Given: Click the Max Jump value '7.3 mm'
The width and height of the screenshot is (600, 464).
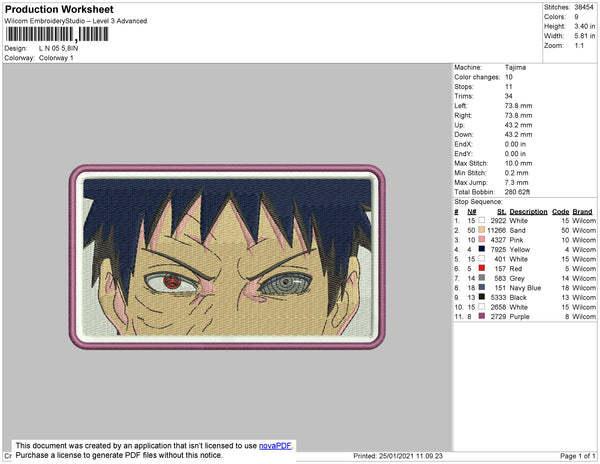Looking at the screenshot, I should (x=517, y=182).
